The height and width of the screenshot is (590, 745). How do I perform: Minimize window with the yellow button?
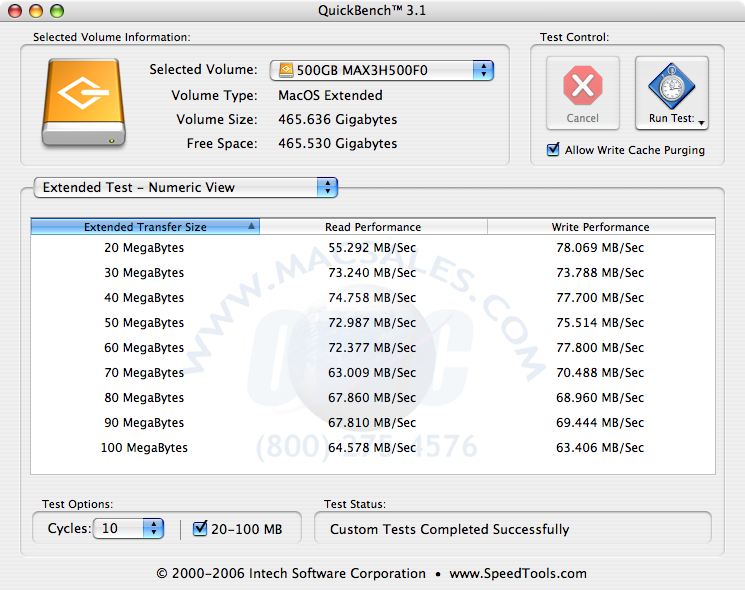coord(36,10)
